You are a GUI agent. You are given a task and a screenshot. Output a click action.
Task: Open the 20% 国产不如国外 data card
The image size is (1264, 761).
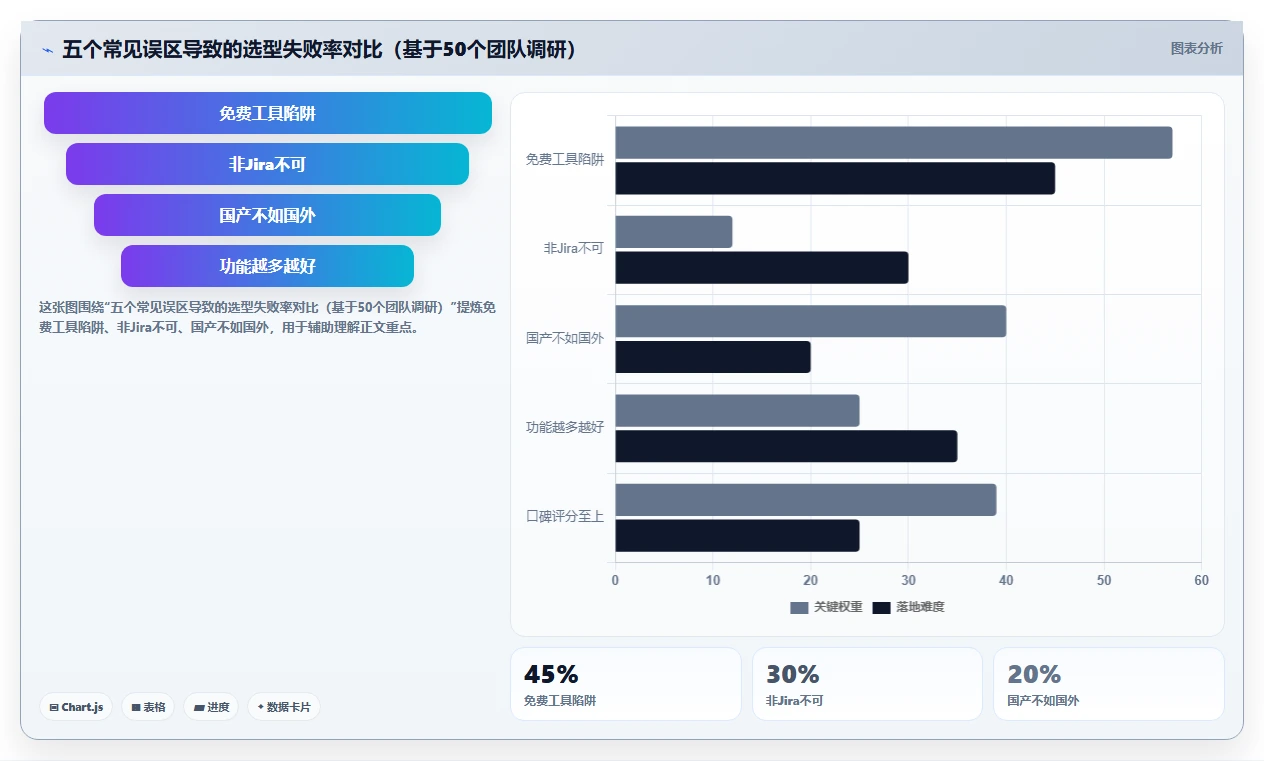pos(1108,684)
